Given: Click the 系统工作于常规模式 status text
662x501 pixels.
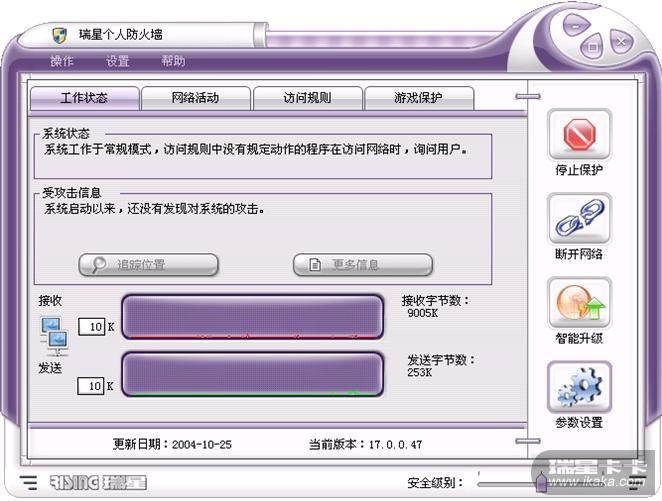Looking at the screenshot, I should (x=256, y=149).
